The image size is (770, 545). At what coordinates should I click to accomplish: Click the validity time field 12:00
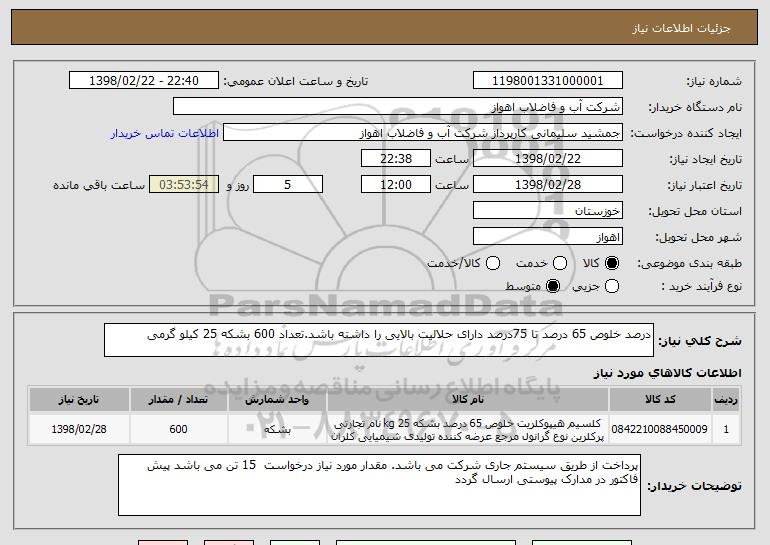[396, 185]
